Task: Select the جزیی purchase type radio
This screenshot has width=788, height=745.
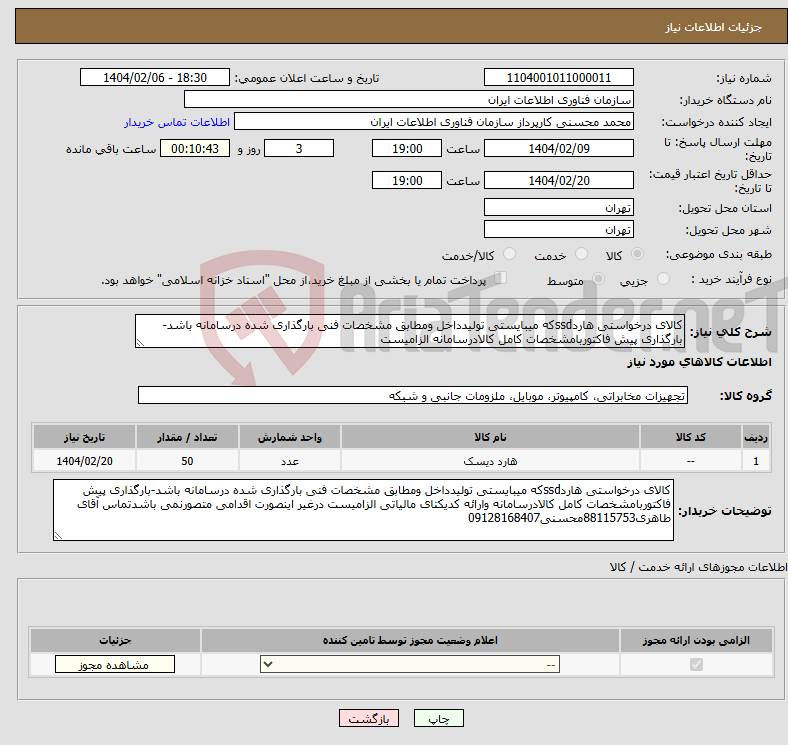Action: pyautogui.click(x=663, y=279)
